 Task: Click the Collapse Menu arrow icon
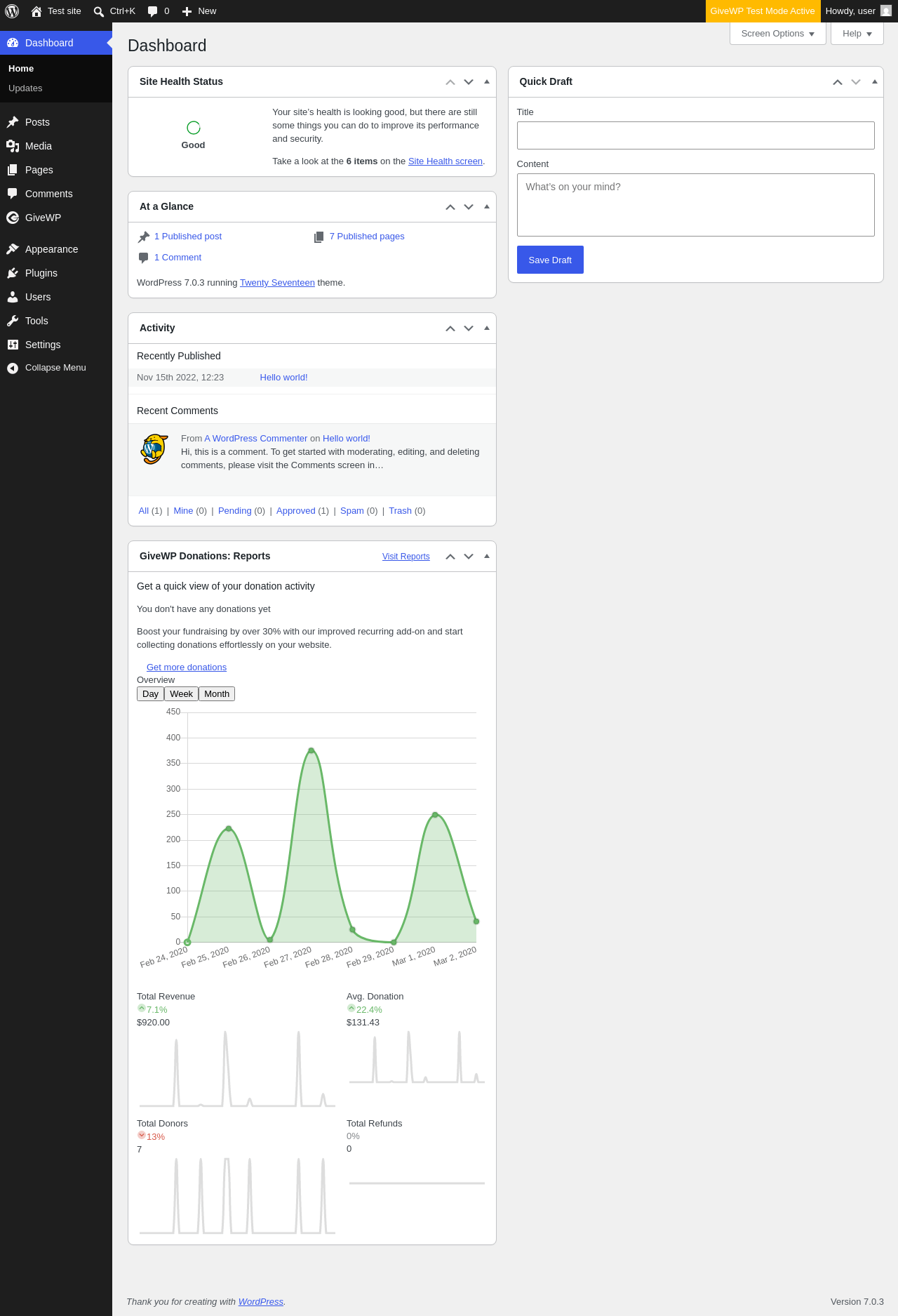click(13, 368)
